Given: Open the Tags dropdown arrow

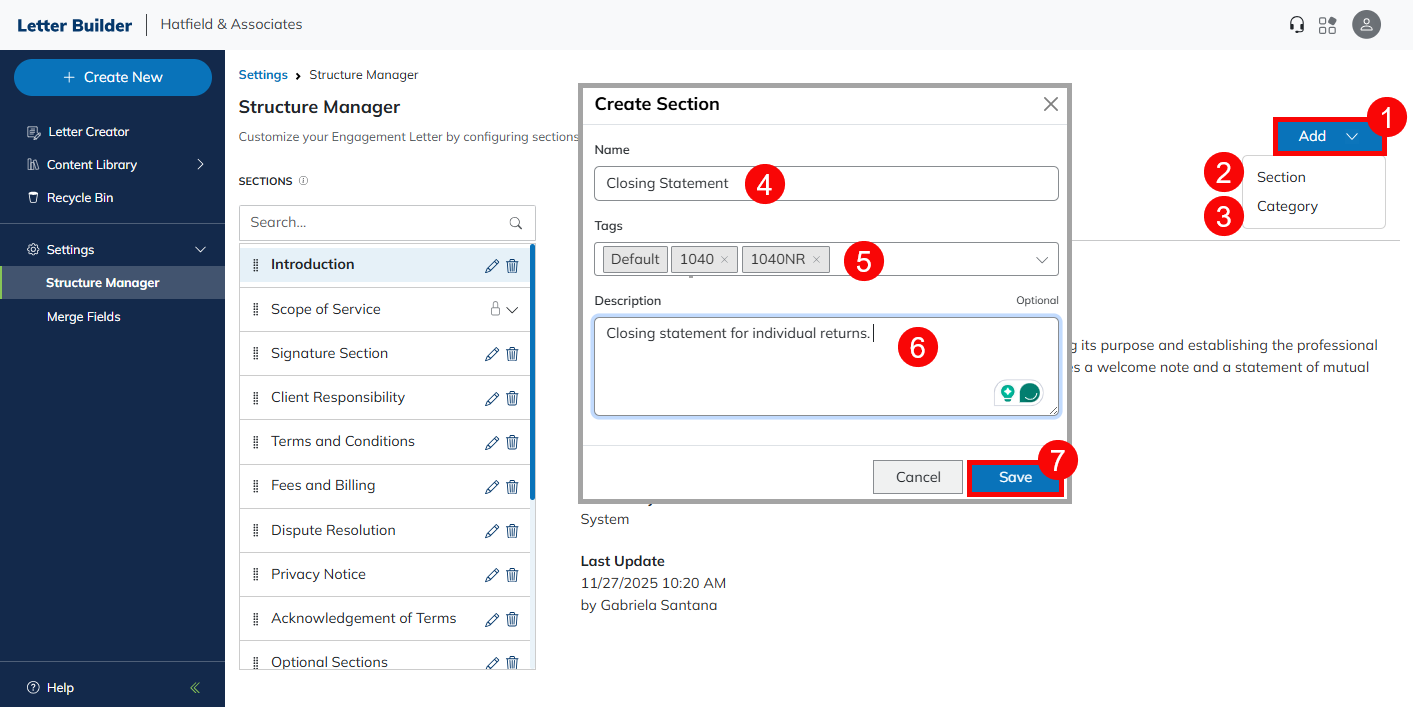Looking at the screenshot, I should [x=1041, y=260].
